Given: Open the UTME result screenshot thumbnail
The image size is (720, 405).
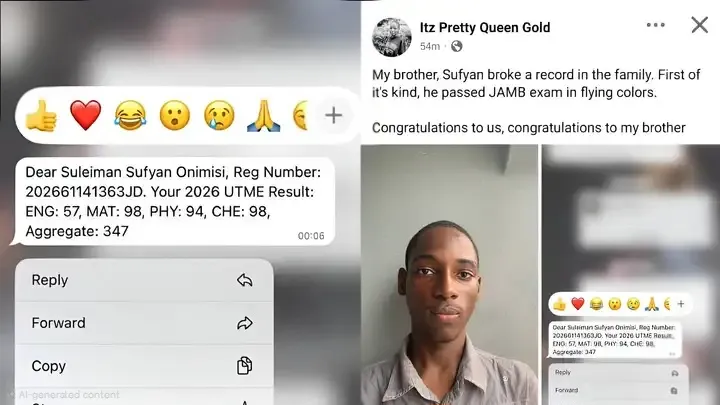Looking at the screenshot, I should pyautogui.click(x=631, y=275).
